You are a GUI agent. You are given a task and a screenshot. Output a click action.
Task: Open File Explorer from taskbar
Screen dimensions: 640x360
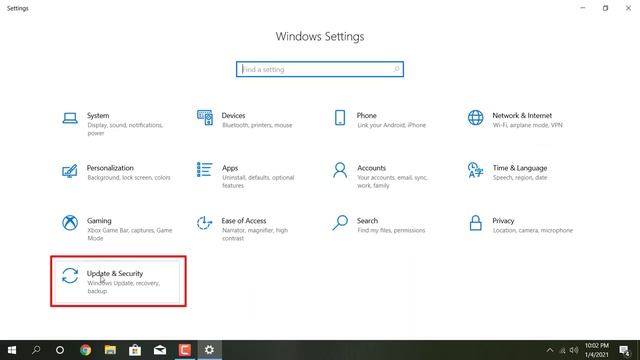[110, 350]
